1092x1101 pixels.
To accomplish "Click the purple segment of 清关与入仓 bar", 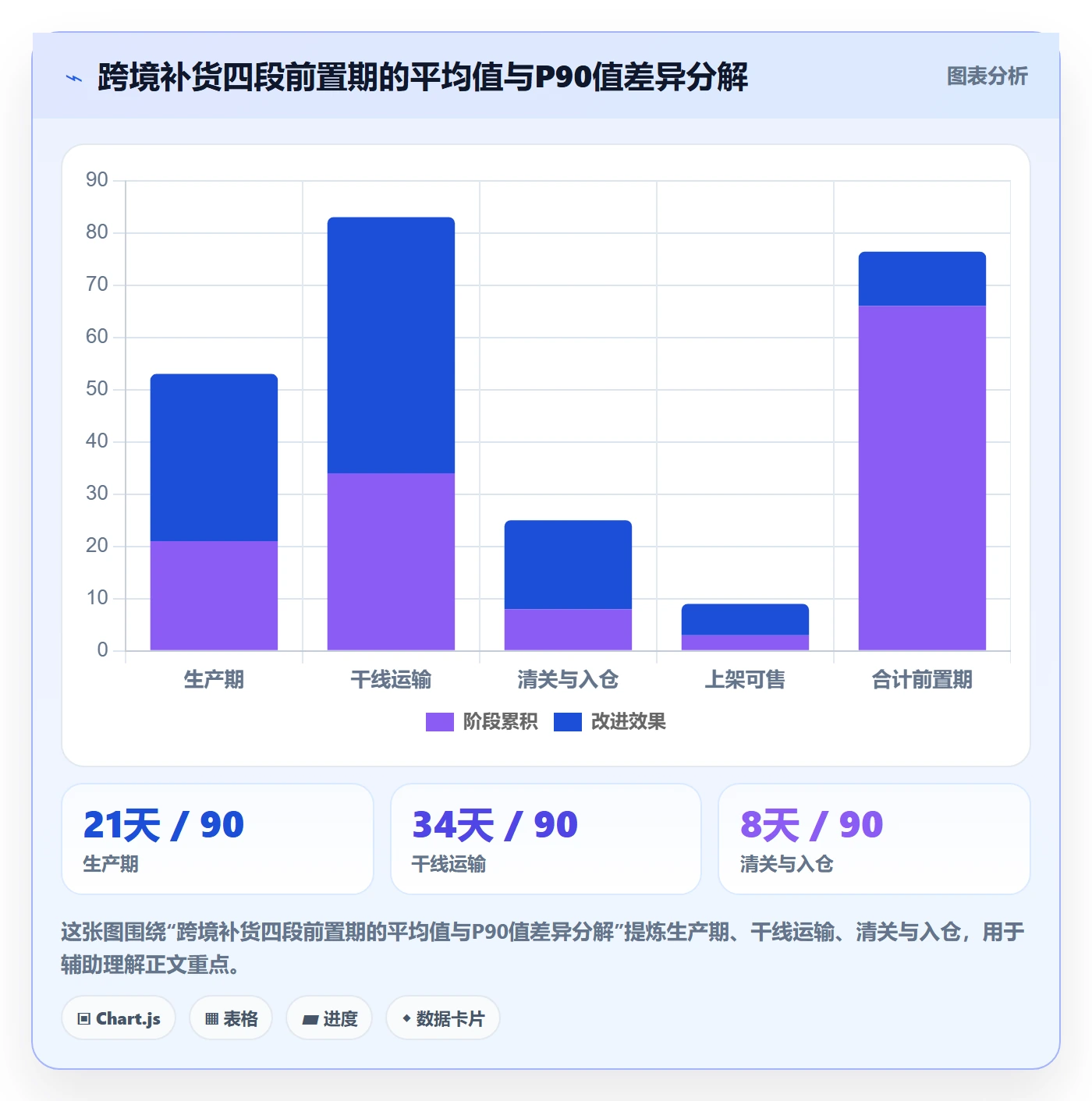I will pyautogui.click(x=568, y=630).
